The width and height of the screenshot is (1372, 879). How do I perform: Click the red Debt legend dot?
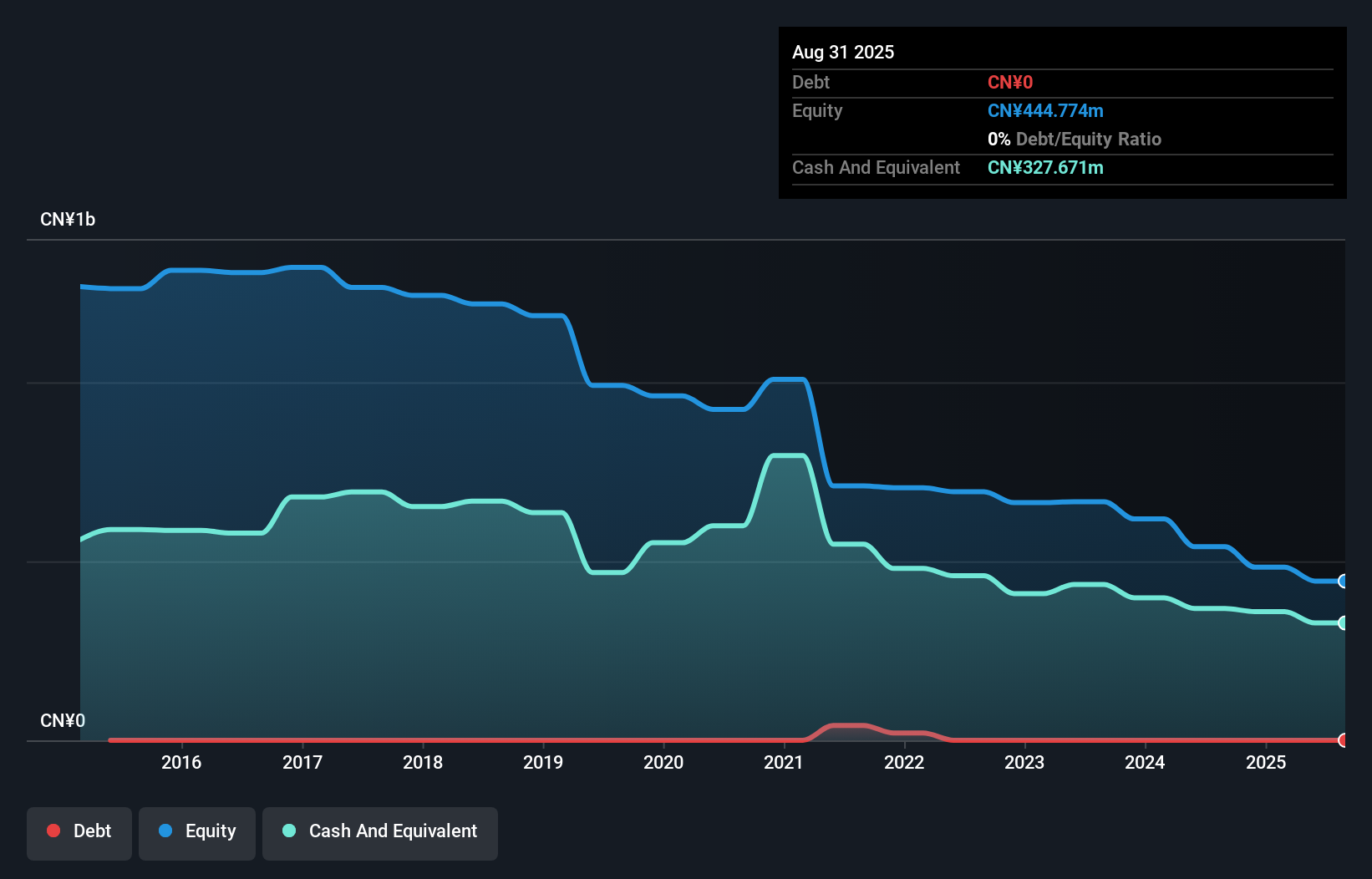(x=53, y=831)
